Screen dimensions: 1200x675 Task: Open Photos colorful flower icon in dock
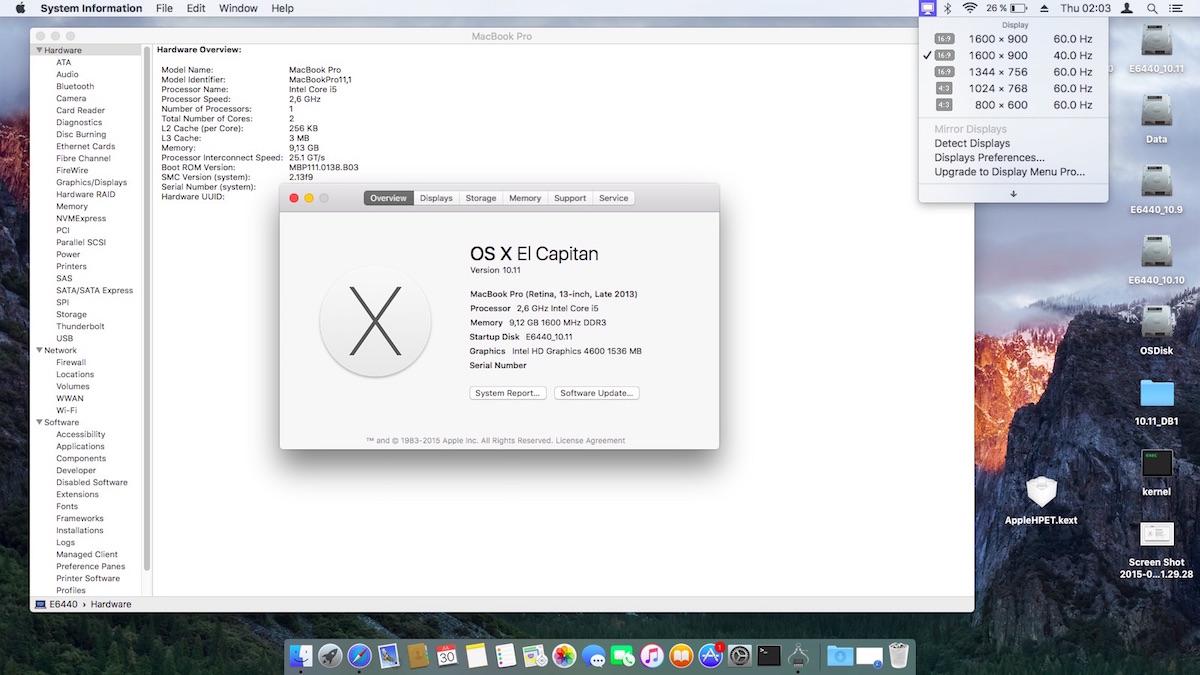564,656
